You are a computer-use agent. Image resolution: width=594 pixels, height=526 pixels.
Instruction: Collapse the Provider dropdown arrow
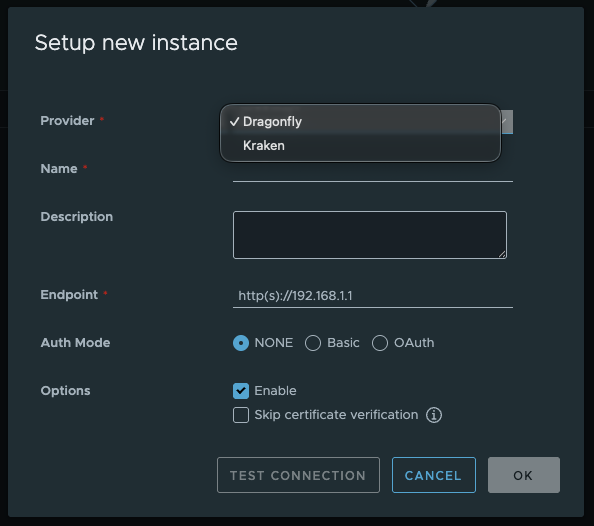pos(507,122)
